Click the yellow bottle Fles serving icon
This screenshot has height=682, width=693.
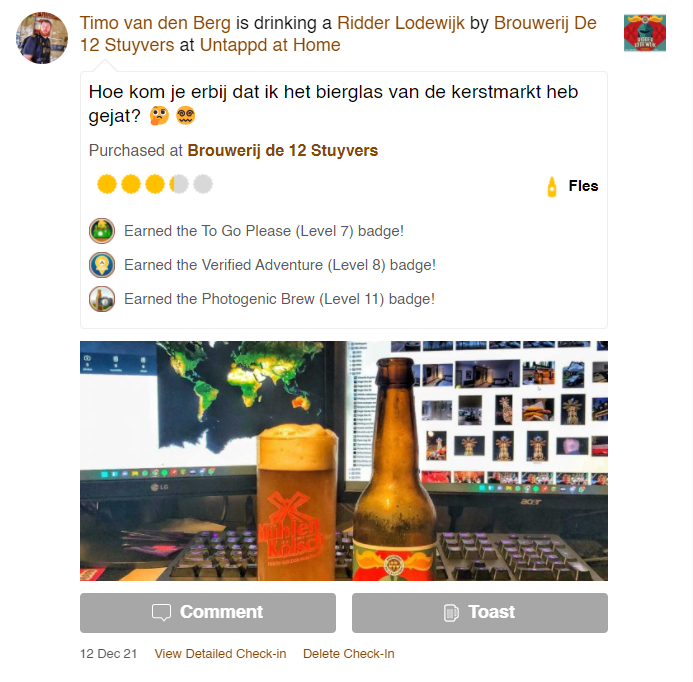coord(552,187)
